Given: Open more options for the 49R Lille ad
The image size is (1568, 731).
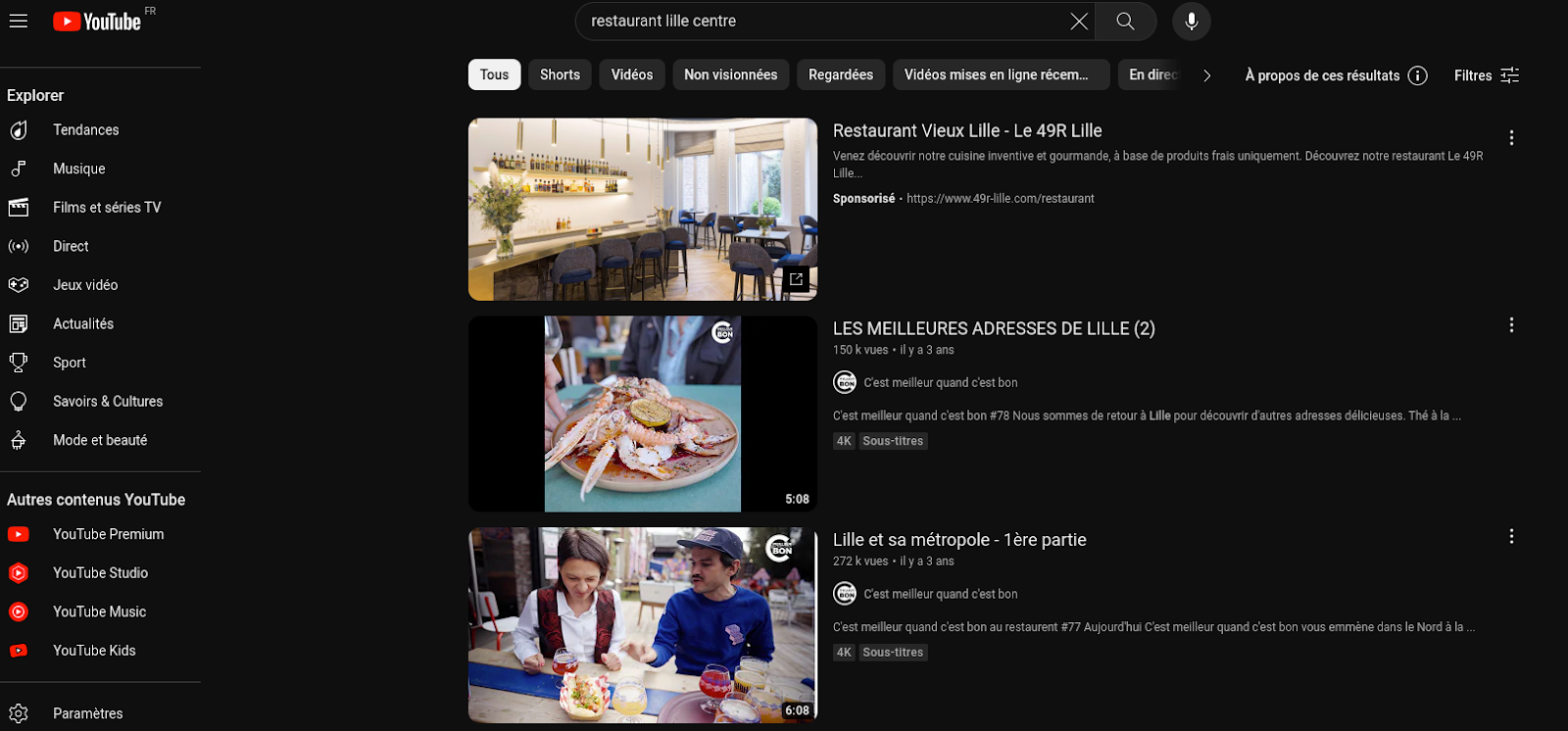Looking at the screenshot, I should pos(1511,138).
